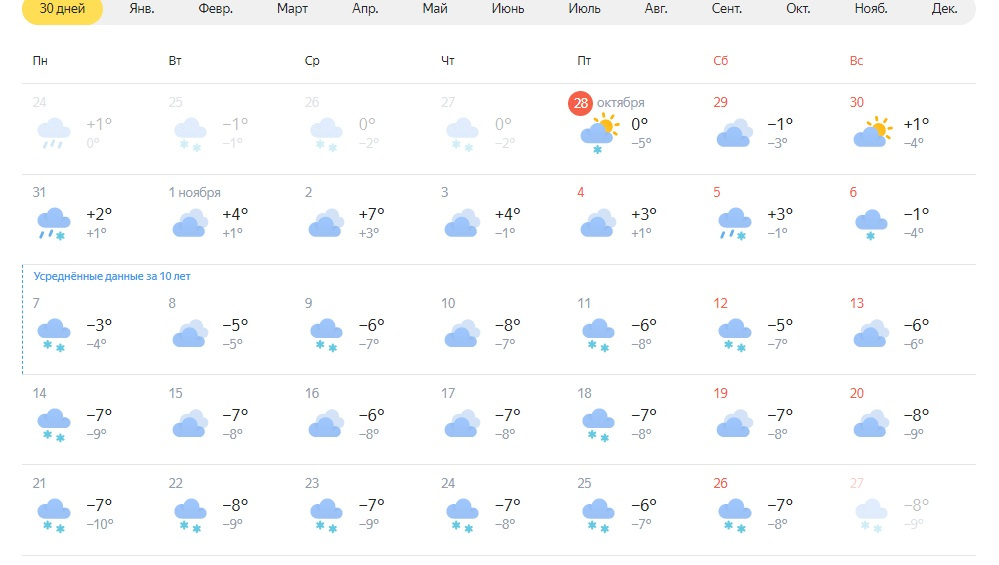Click the sleet icon for November 5
Viewport: 999px width, 565px height.
coord(735,224)
